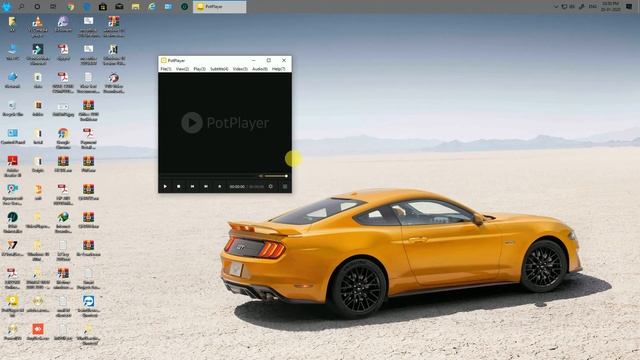Click on the PotPlayer seek bar

pyautogui.click(x=208, y=176)
